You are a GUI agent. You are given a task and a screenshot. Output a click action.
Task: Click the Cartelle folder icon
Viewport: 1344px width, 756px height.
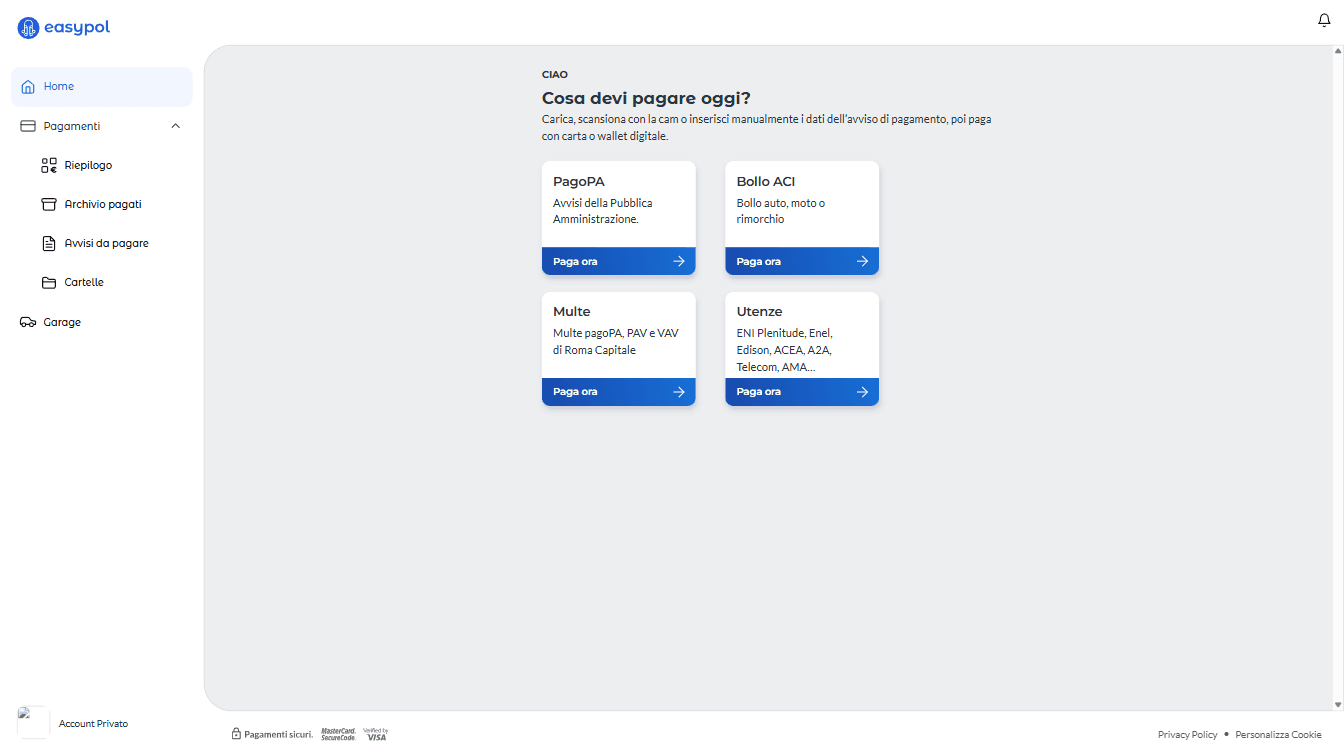pos(49,283)
